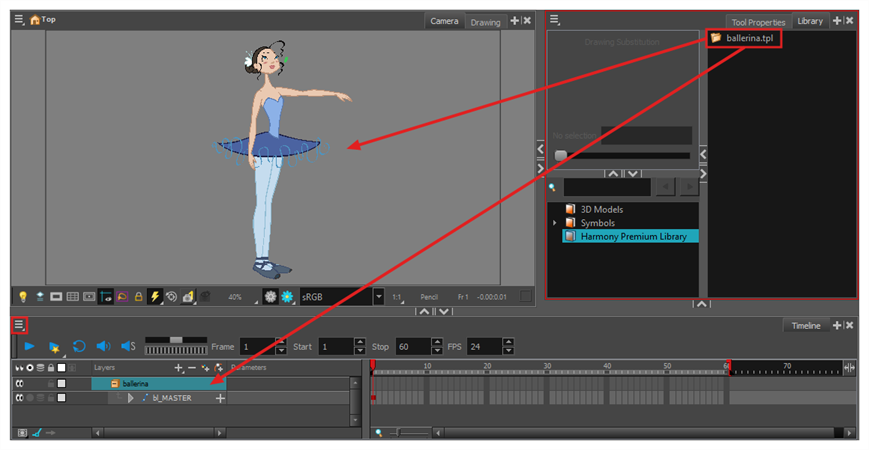Expand the bl_MASTER layer triangle
This screenshot has width=869, height=450.
click(130, 398)
